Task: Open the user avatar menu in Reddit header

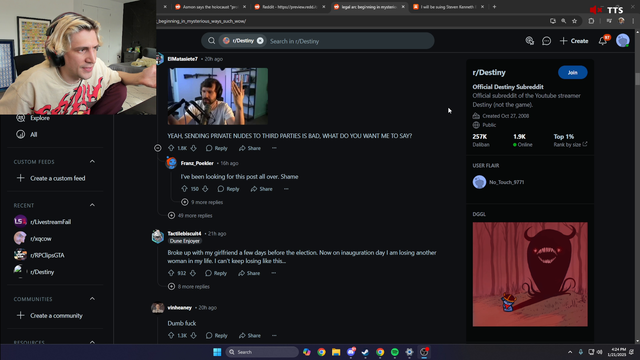Action: [622, 41]
